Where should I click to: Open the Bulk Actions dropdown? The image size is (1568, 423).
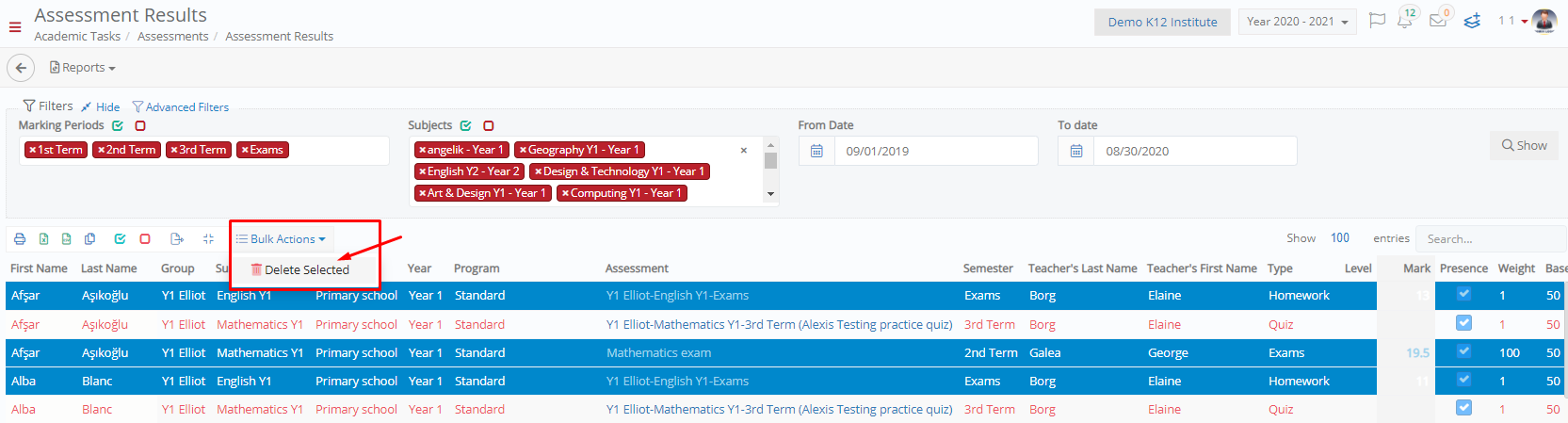281,239
